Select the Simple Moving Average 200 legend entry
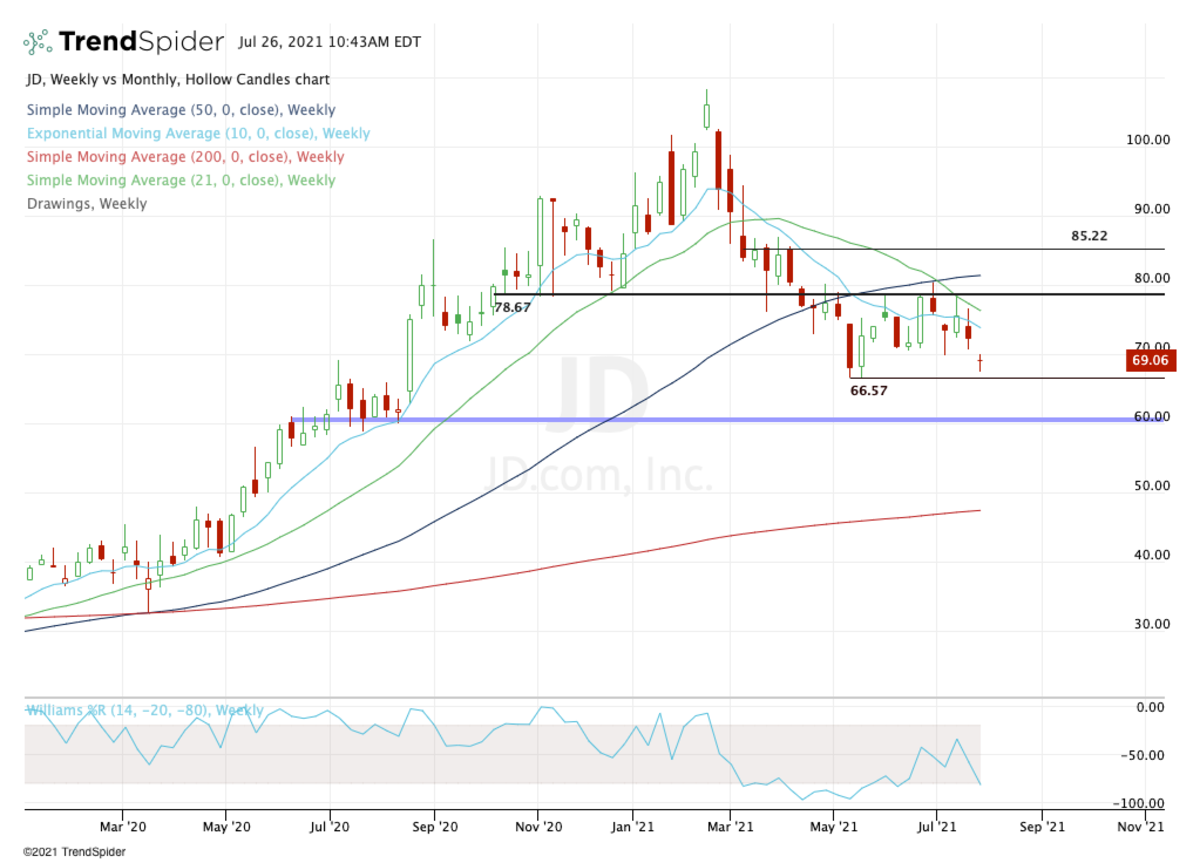This screenshot has width=1200, height=863. click(x=184, y=157)
